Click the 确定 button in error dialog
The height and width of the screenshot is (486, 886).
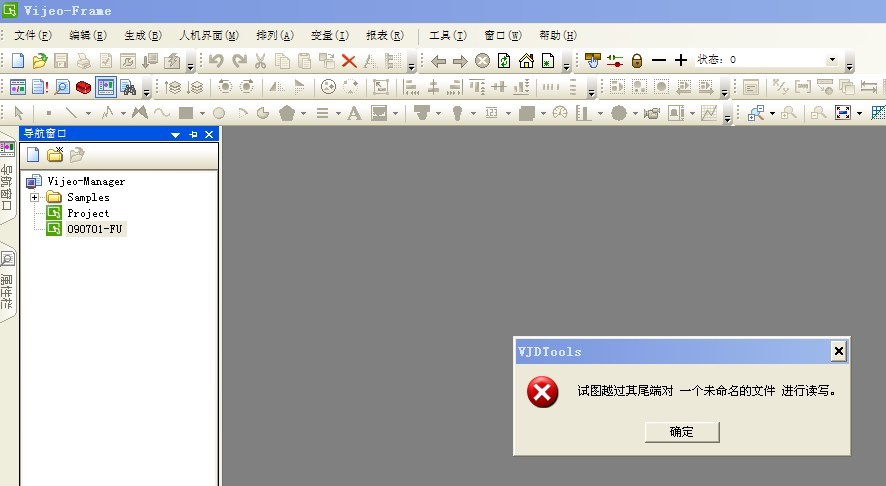coord(681,432)
